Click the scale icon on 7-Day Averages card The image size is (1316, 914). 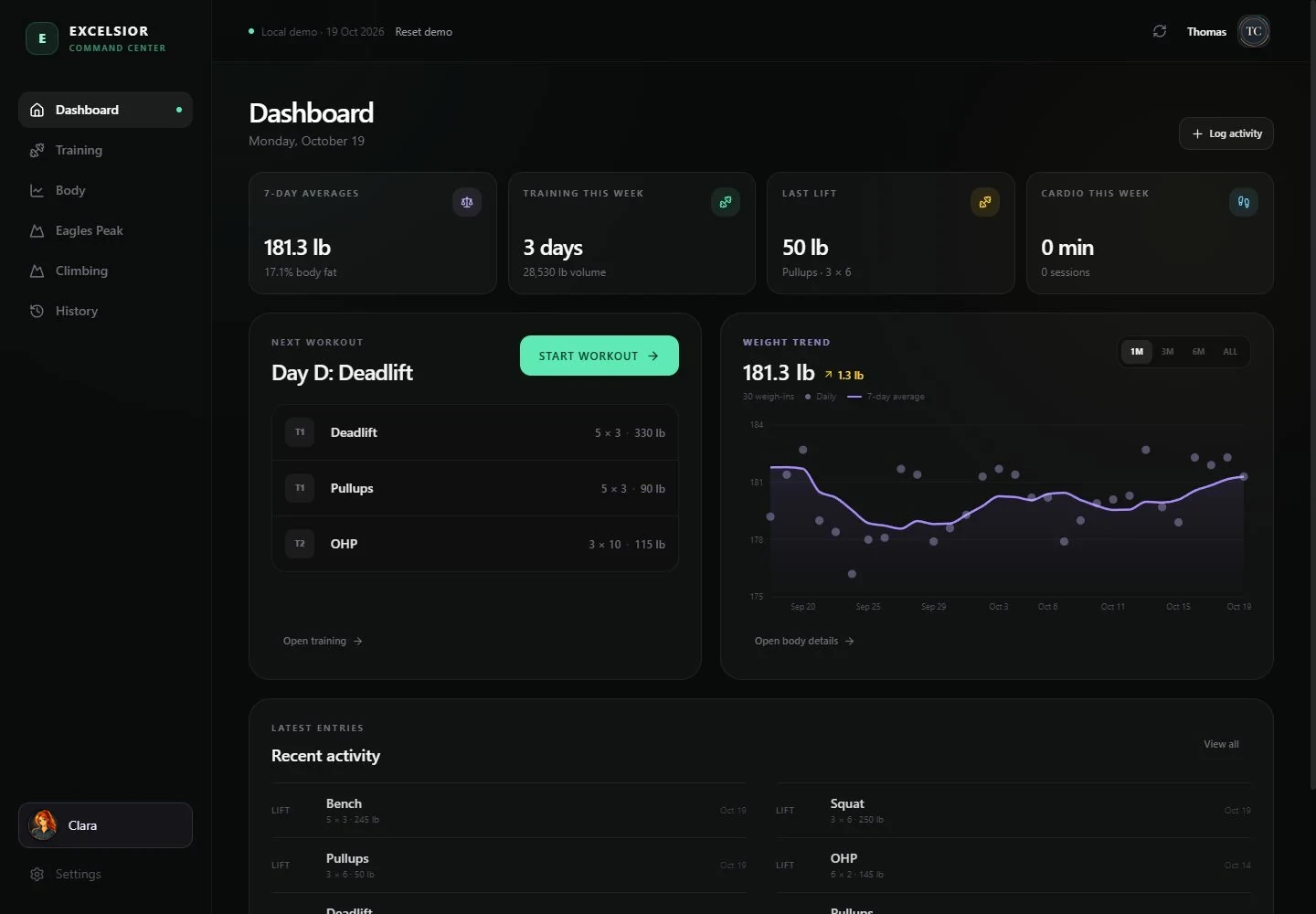click(467, 202)
